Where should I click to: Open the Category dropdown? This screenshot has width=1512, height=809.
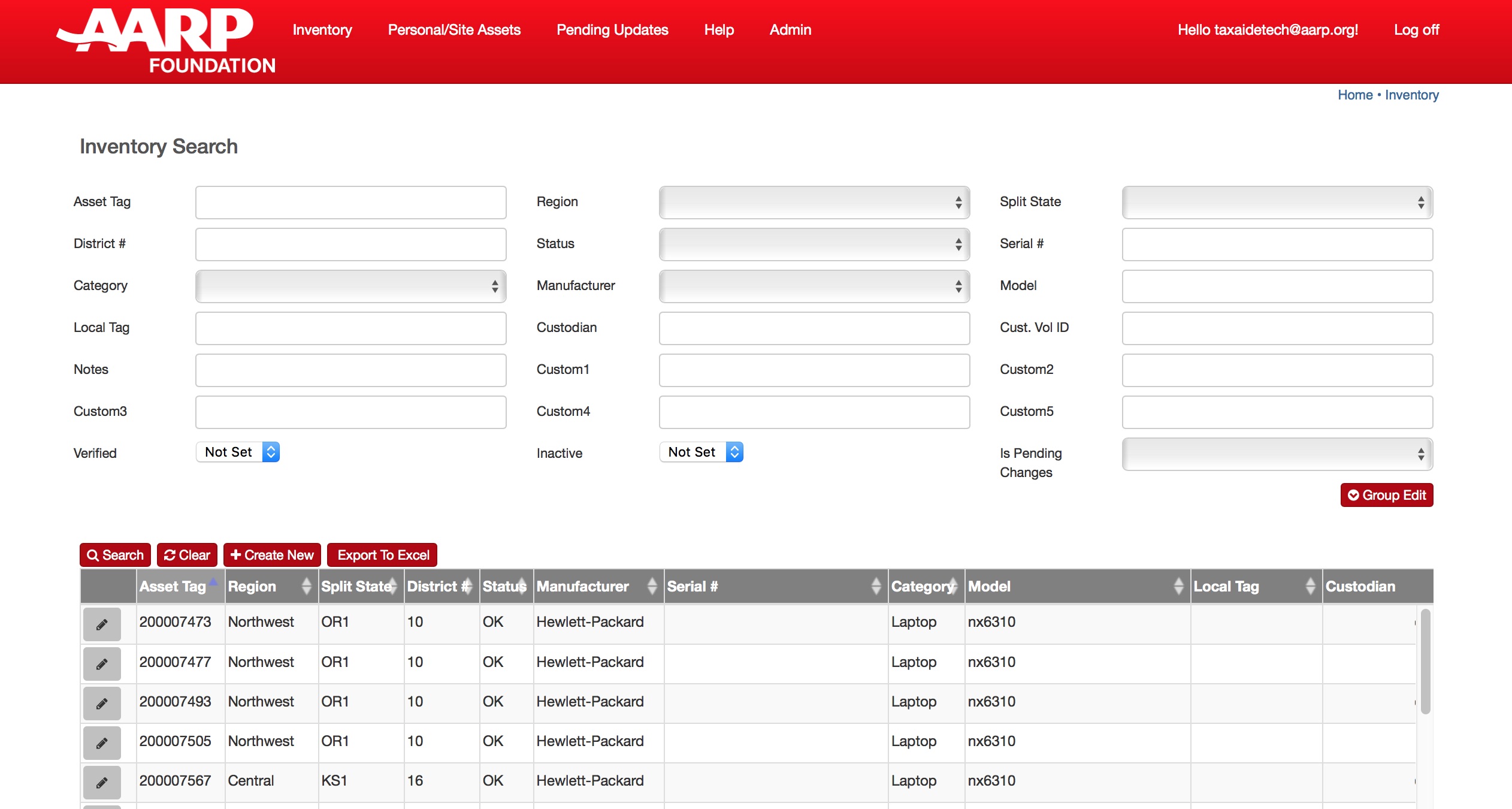coord(351,286)
